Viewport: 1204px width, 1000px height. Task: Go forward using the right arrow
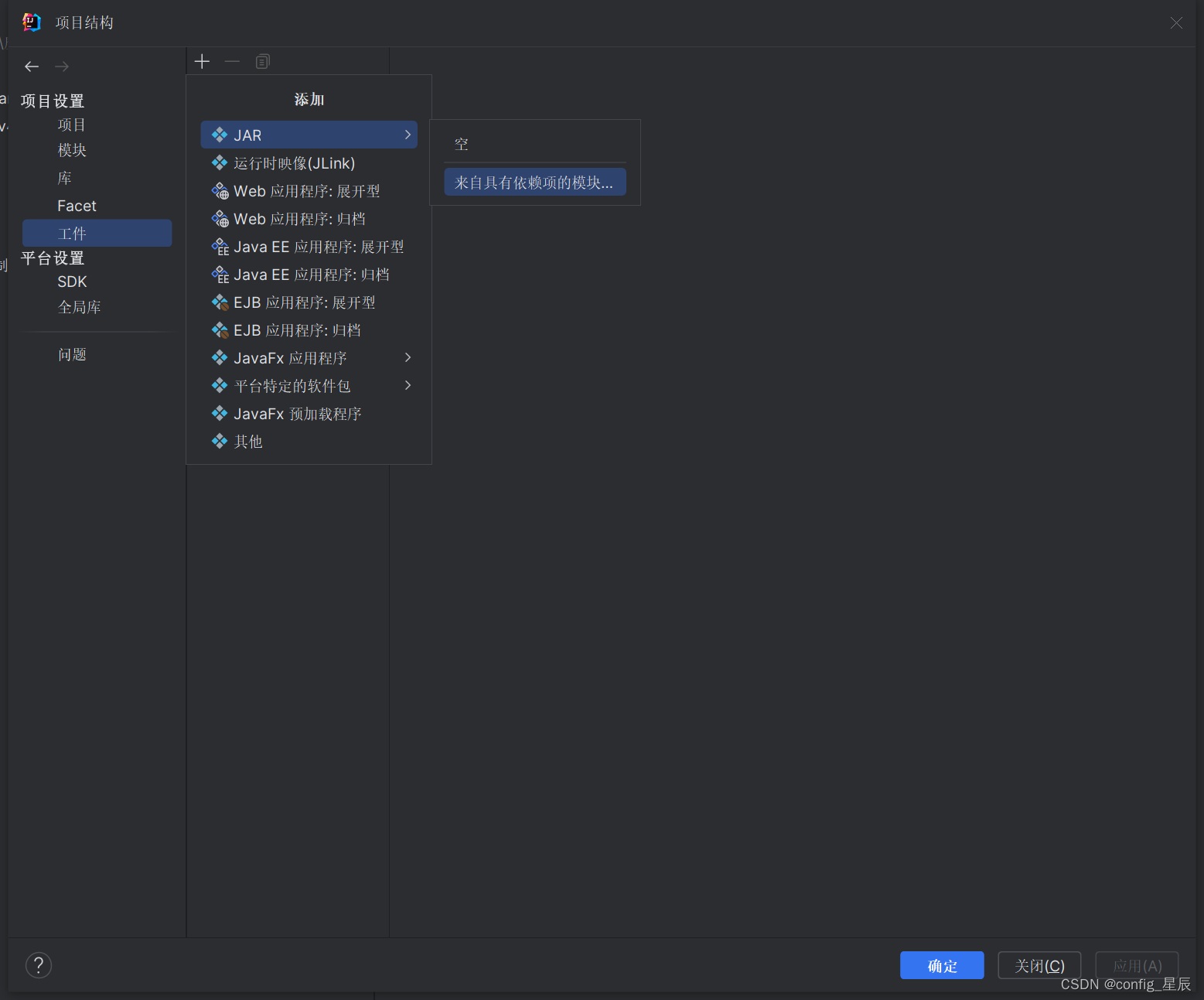click(62, 67)
